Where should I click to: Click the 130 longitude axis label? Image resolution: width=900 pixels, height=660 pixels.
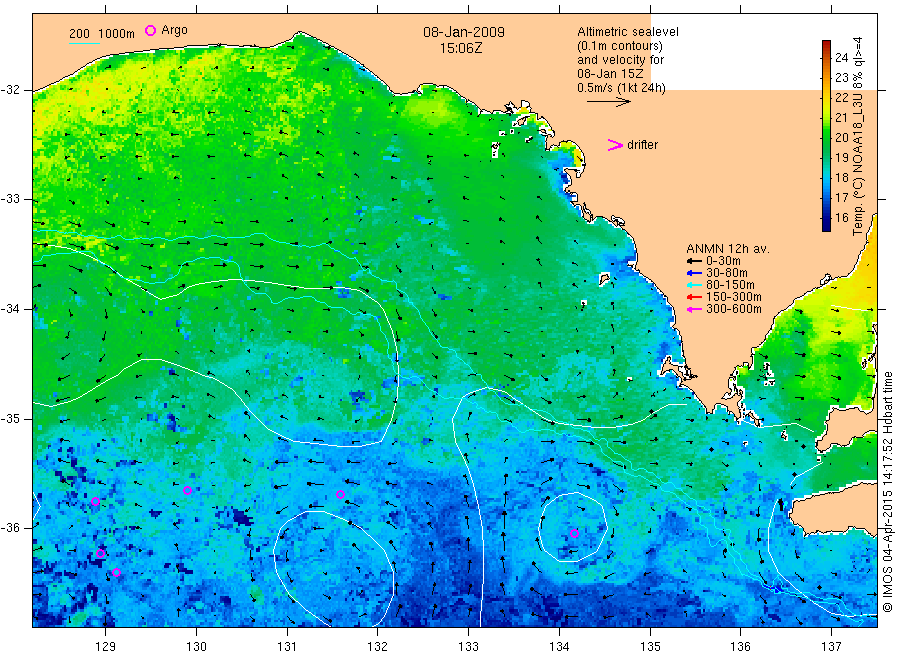(x=196, y=647)
